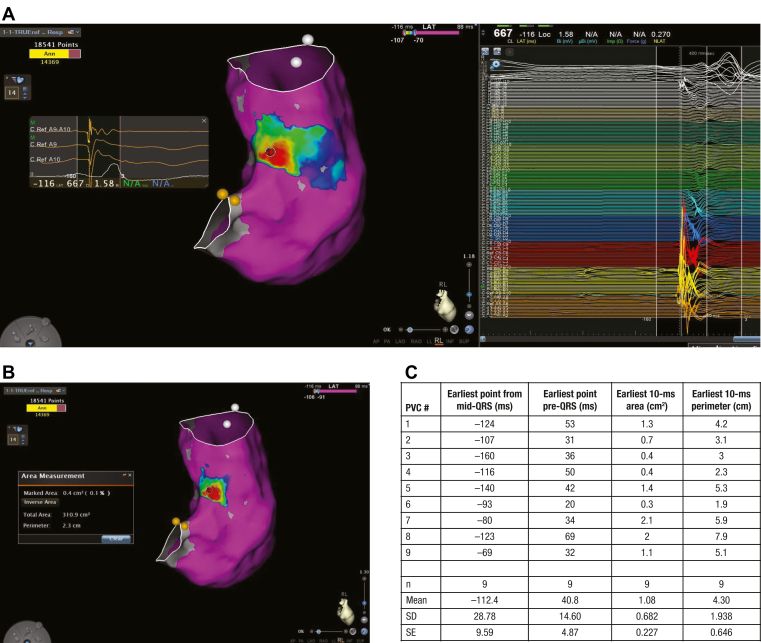The image size is (761, 643).
Task: Click the vertical zoom slider handle in panel A
Action: coord(469,295)
